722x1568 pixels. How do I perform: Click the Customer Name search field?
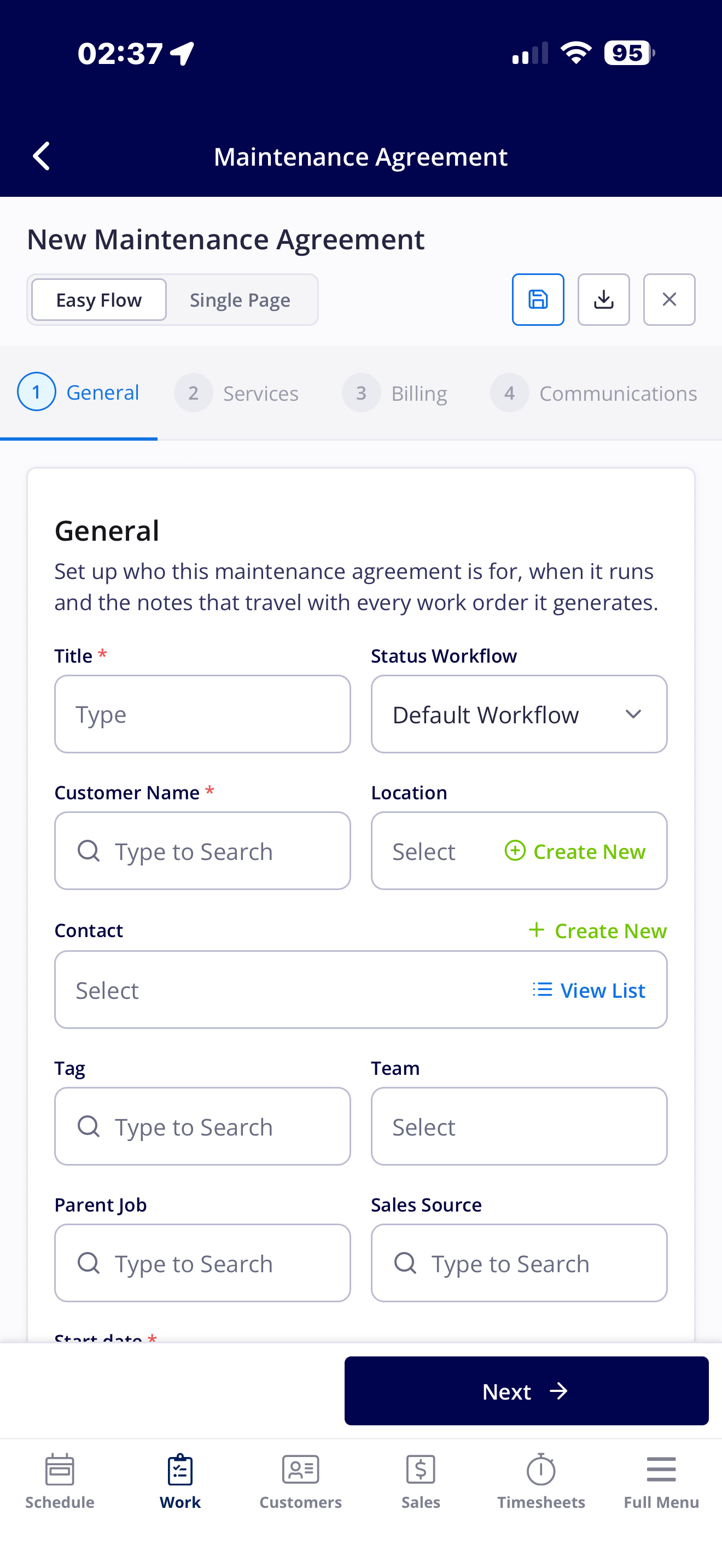click(203, 850)
